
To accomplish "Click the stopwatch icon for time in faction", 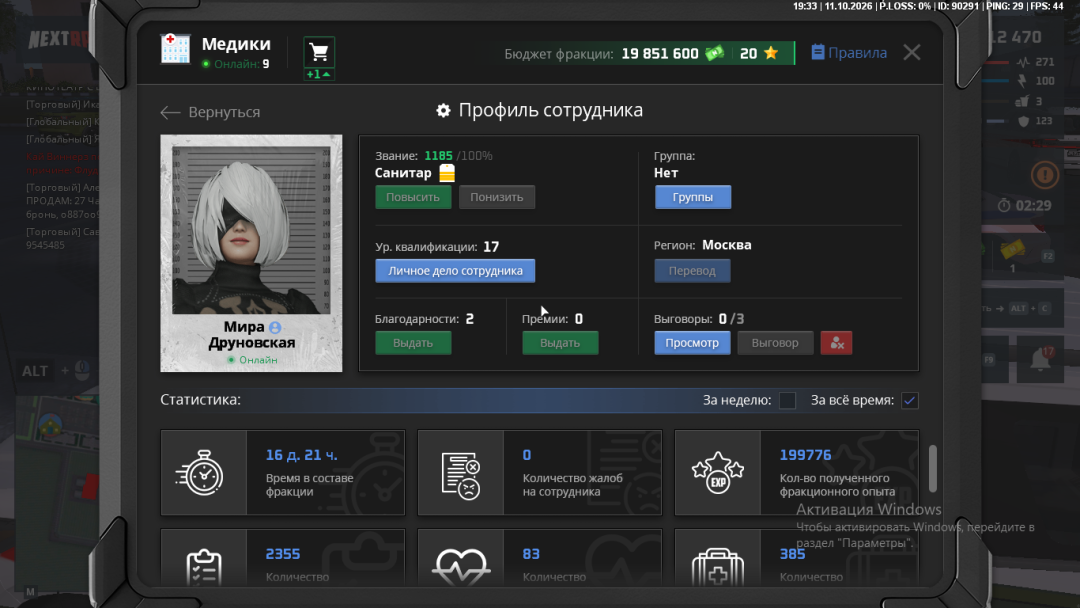I will coord(200,472).
